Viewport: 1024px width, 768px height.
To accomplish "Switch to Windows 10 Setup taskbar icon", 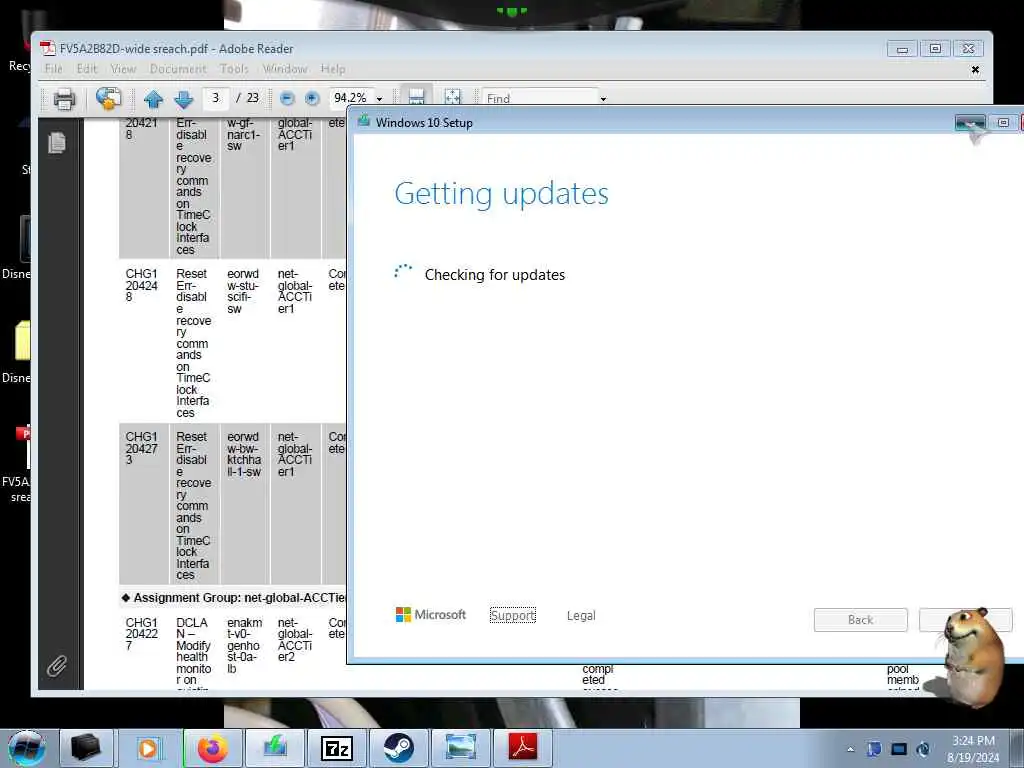I will click(x=275, y=748).
